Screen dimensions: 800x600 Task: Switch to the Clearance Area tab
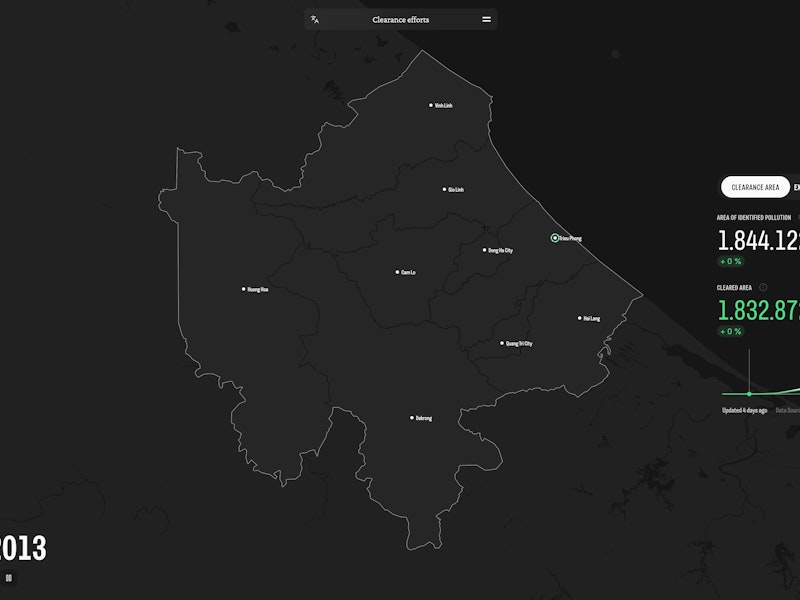click(x=755, y=187)
